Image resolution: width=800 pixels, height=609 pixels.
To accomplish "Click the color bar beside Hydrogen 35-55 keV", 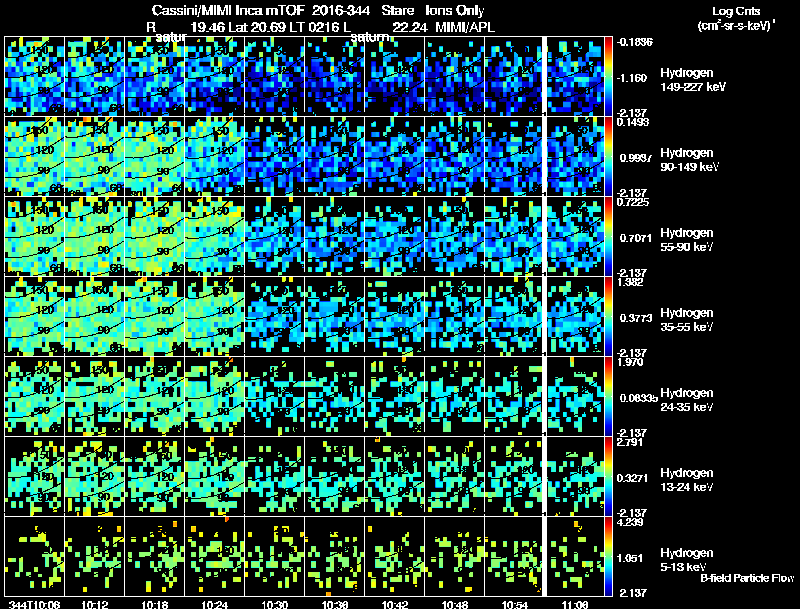I will point(608,316).
